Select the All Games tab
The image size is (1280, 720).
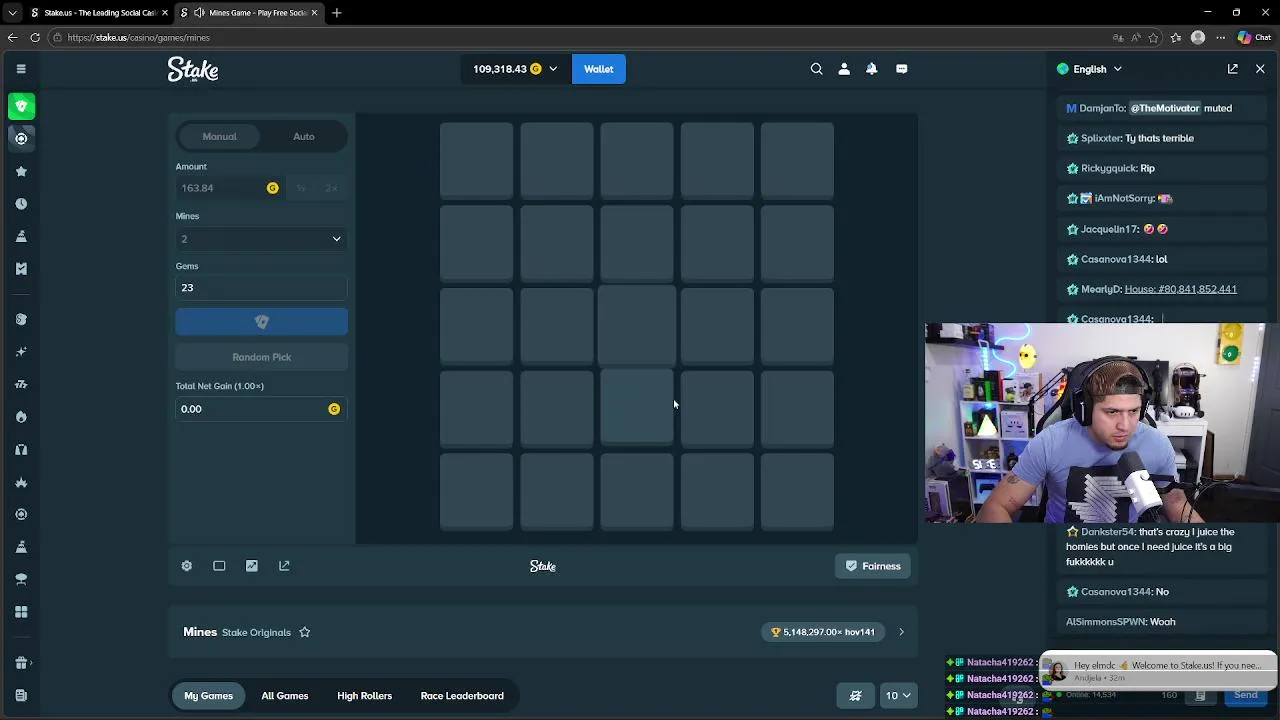[285, 696]
